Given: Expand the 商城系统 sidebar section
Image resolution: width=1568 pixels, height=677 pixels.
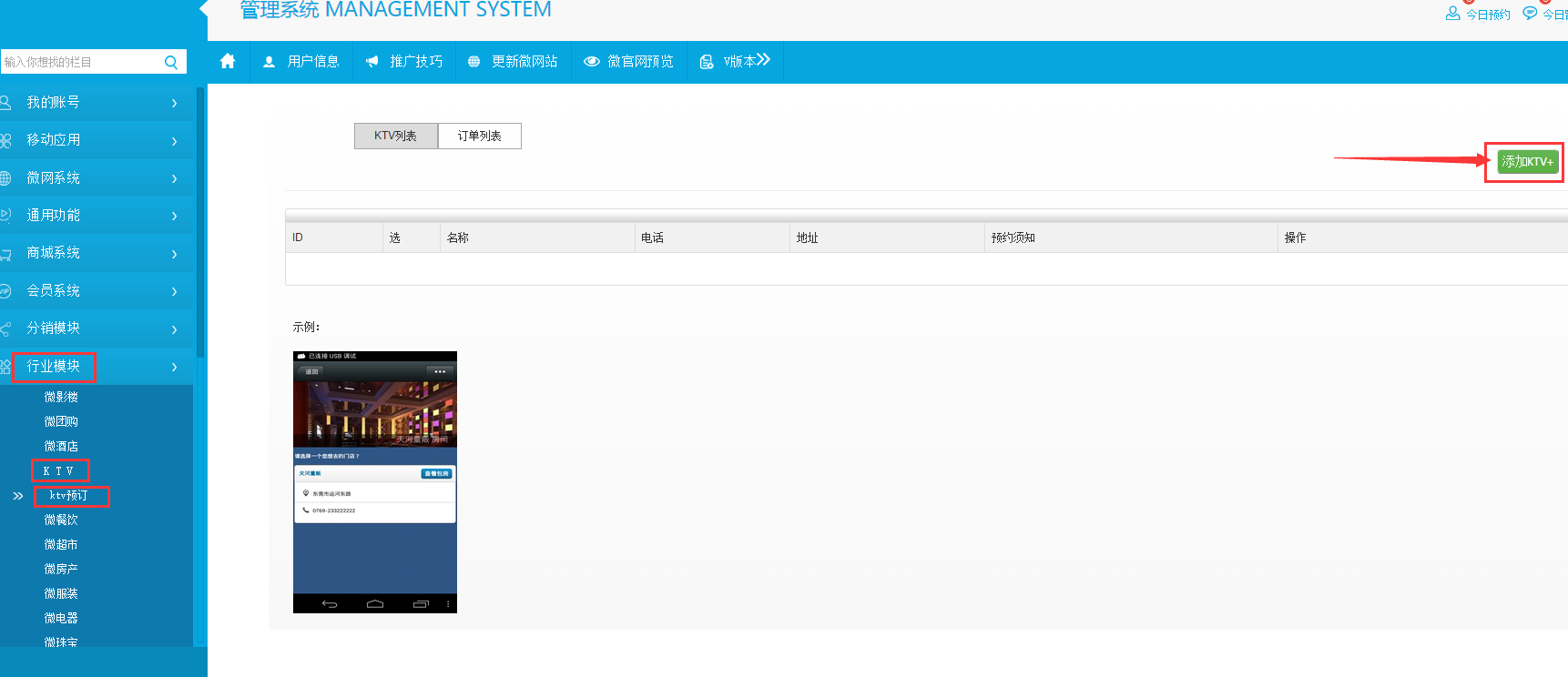Looking at the screenshot, I should tap(91, 253).
